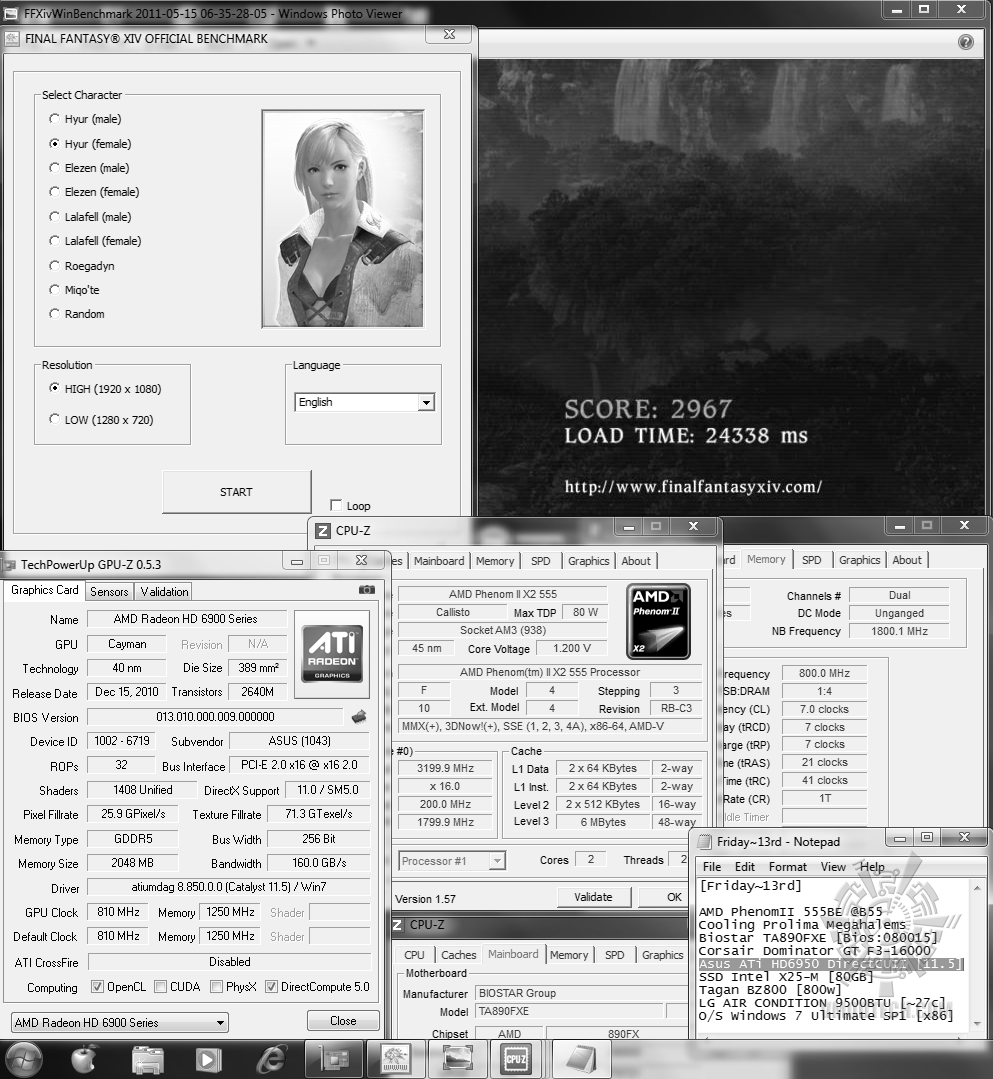993x1079 pixels.
Task: Click the Notepad title bar icon
Action: click(x=705, y=842)
